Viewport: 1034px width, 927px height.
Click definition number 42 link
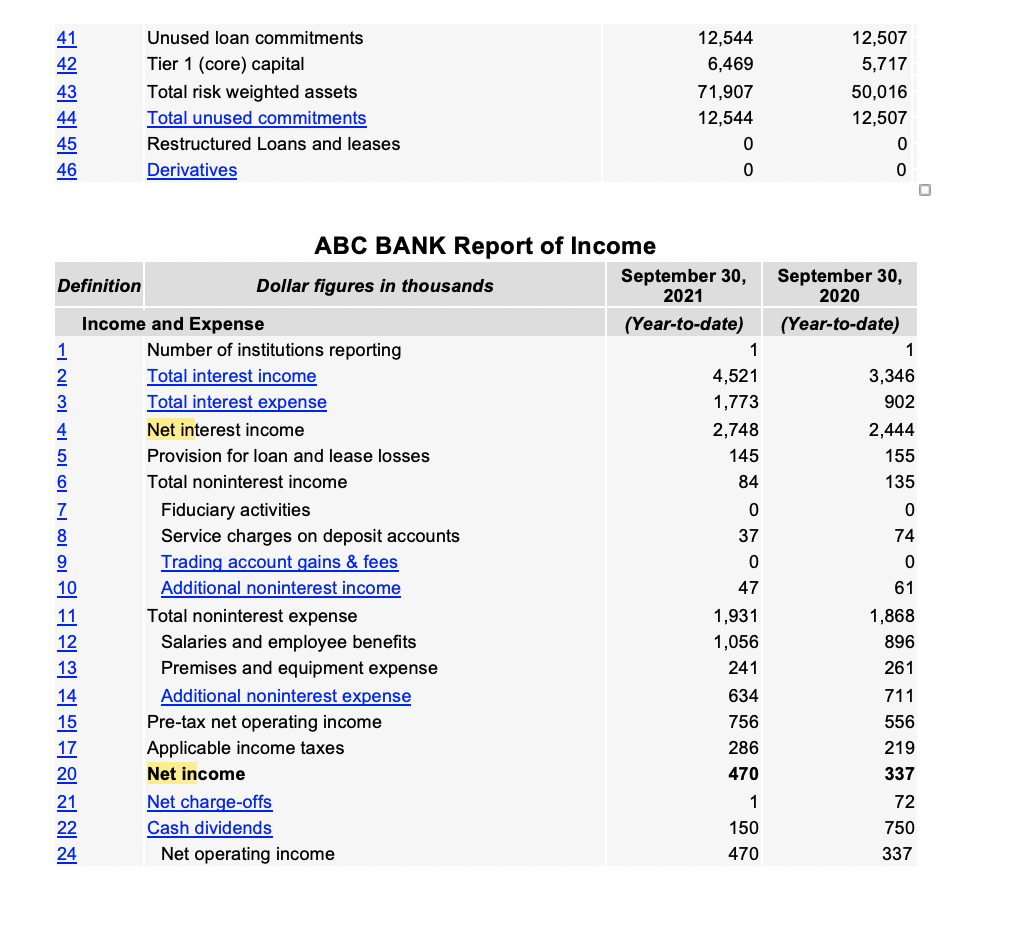pyautogui.click(x=67, y=65)
